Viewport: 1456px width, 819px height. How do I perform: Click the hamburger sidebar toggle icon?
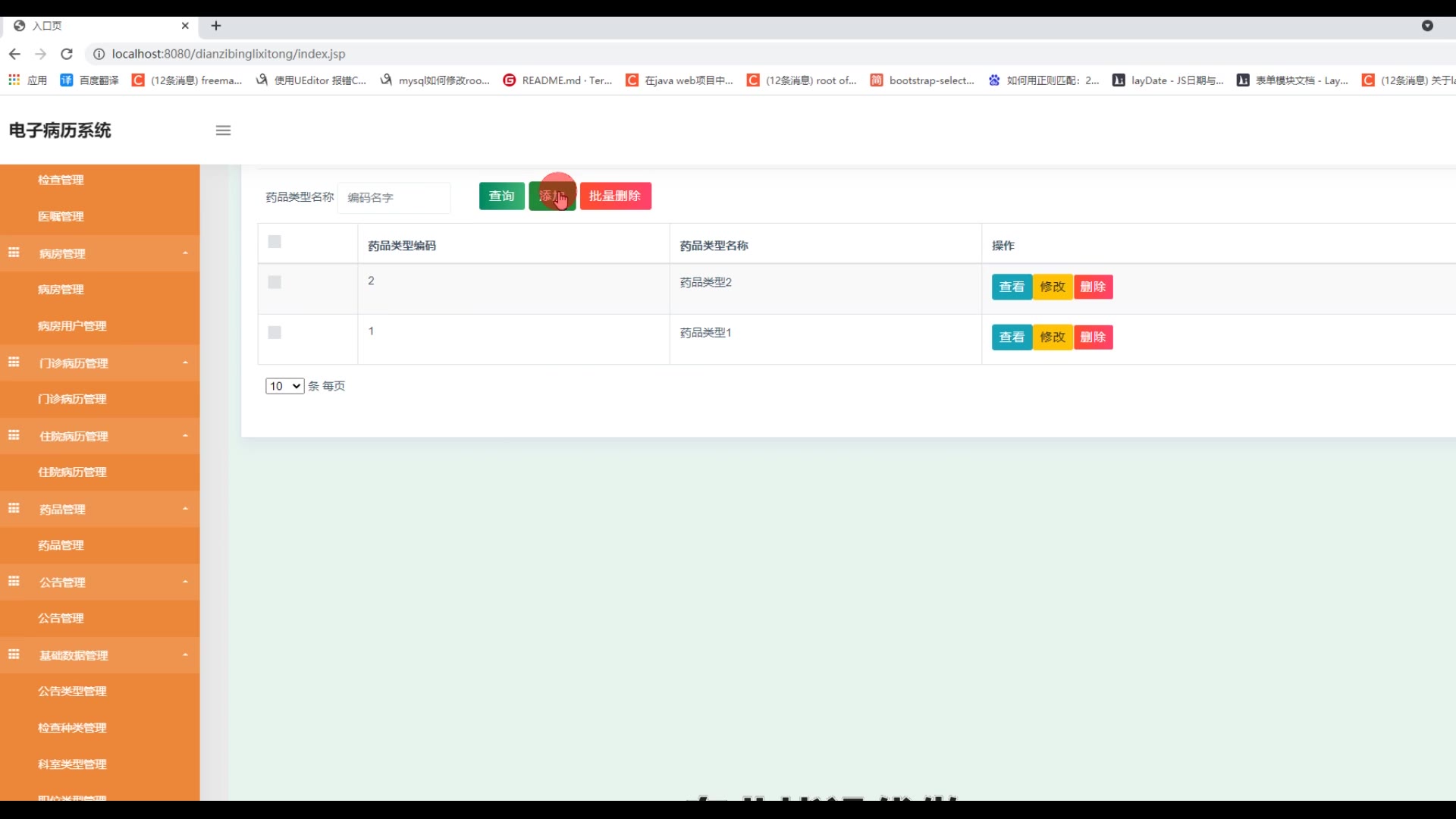point(223,130)
